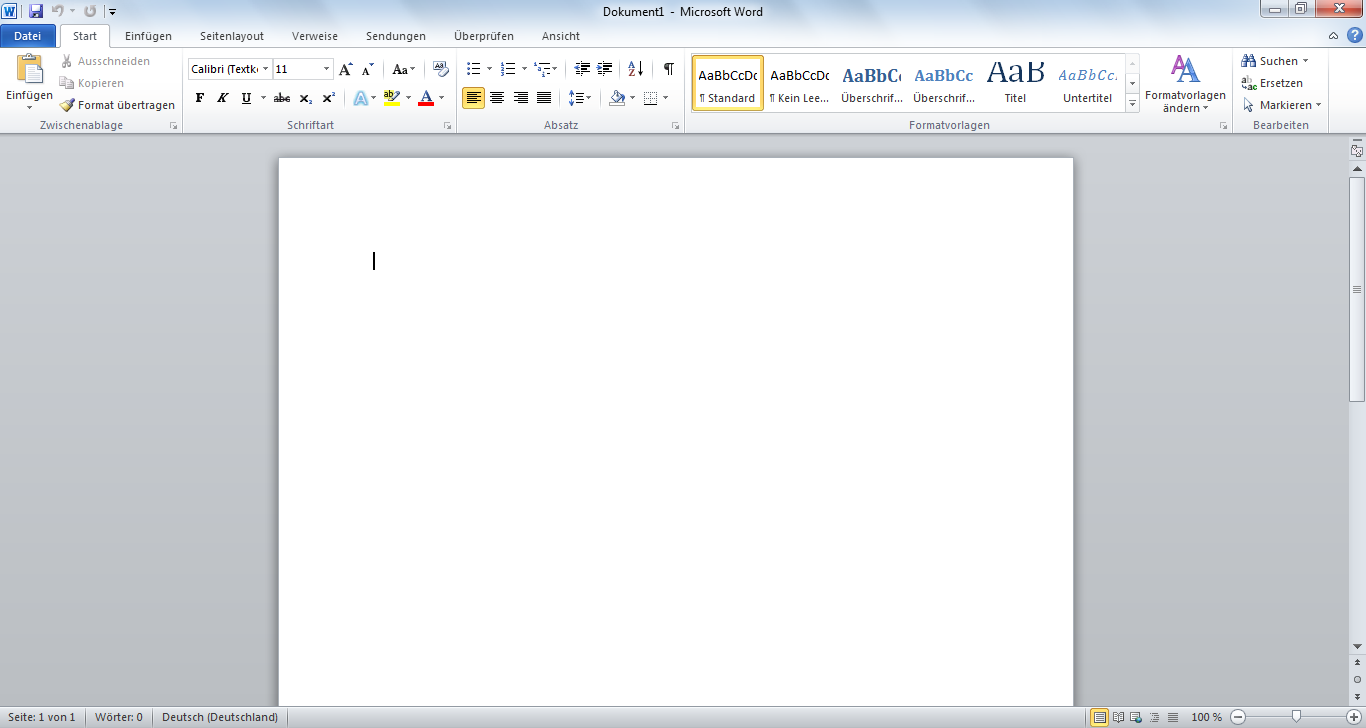1366x728 pixels.
Task: Click Deutsch (Deutschland) language in status bar
Action: tap(220, 717)
